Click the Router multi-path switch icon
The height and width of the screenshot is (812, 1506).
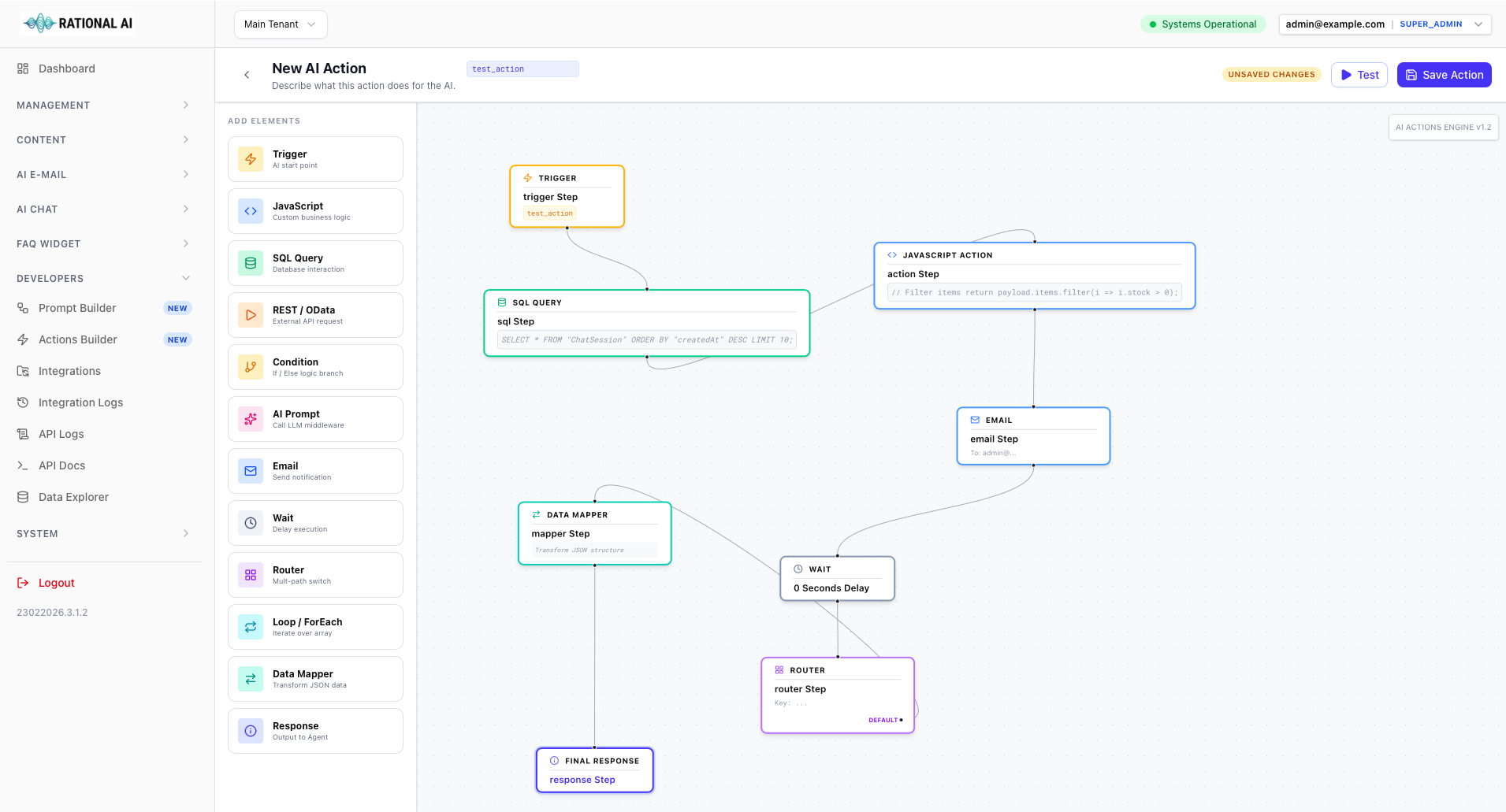coord(250,574)
